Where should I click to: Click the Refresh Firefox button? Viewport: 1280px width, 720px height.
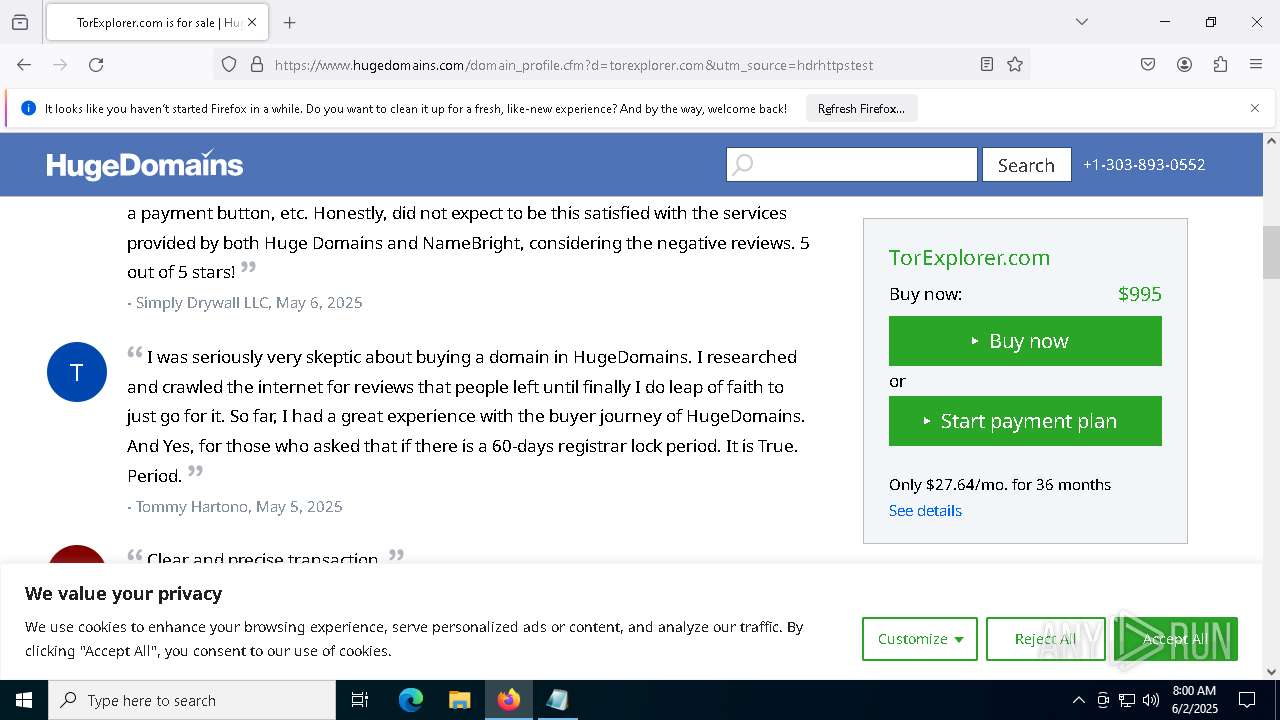[x=861, y=108]
